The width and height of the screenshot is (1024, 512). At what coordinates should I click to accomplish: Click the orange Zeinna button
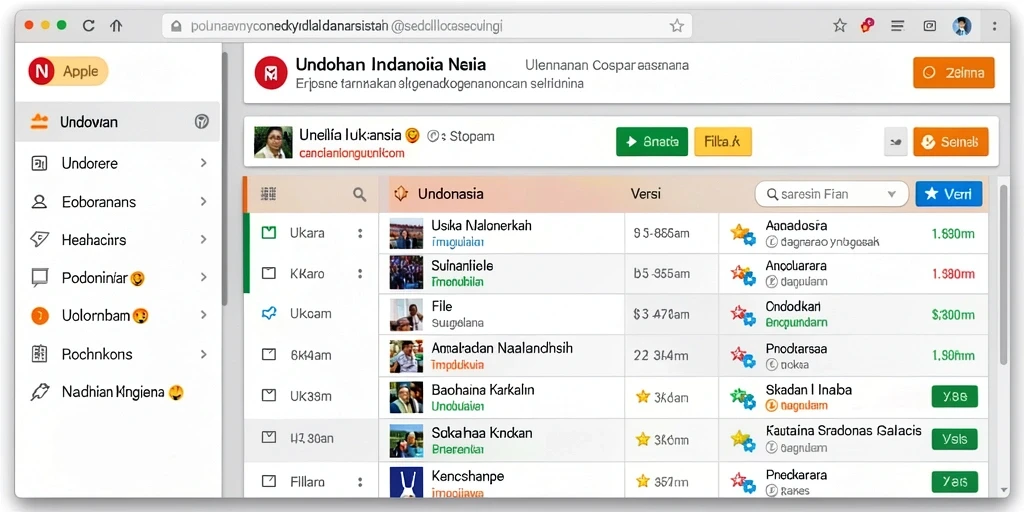(953, 73)
